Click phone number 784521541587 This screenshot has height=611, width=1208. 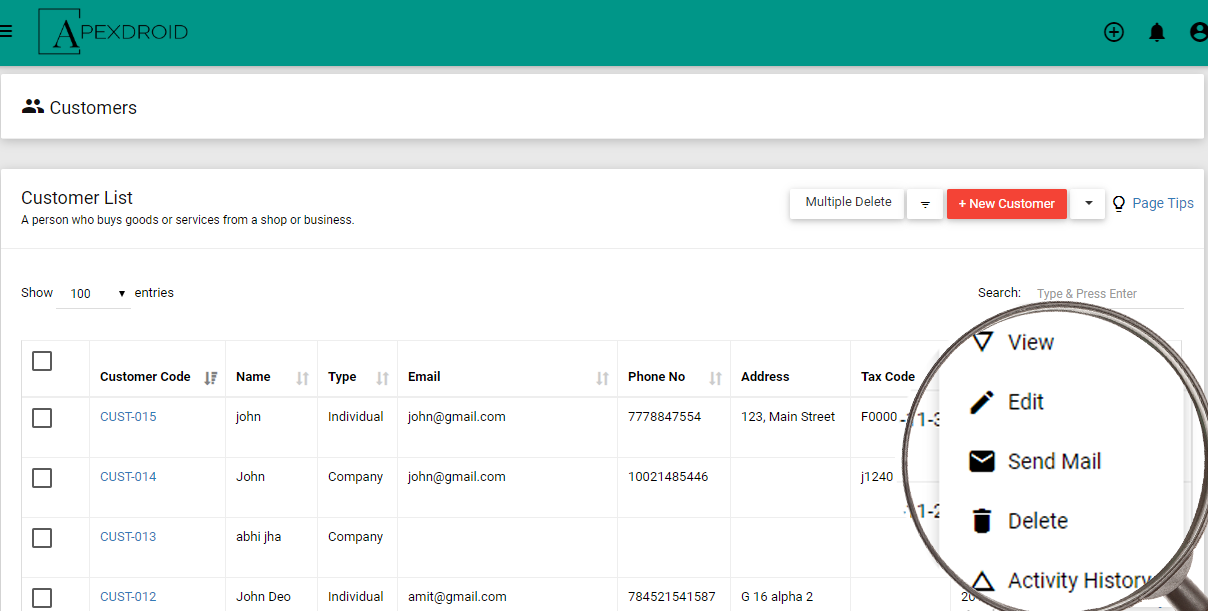tap(672, 597)
